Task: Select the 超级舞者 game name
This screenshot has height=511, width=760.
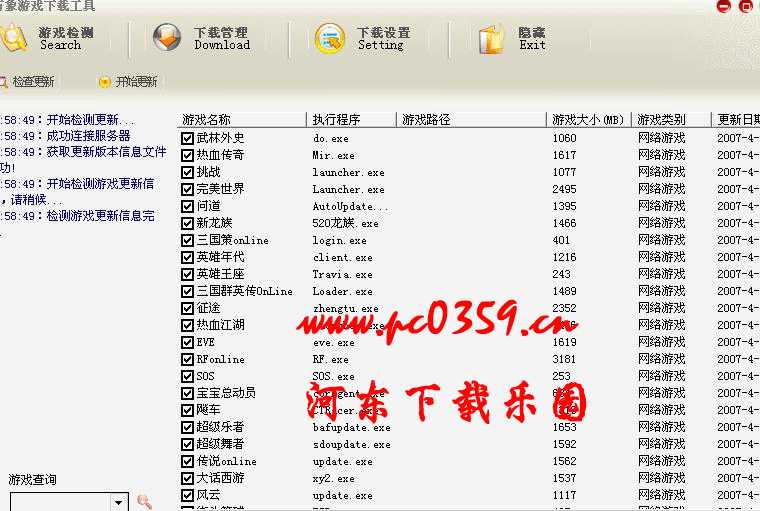Action: (x=221, y=444)
